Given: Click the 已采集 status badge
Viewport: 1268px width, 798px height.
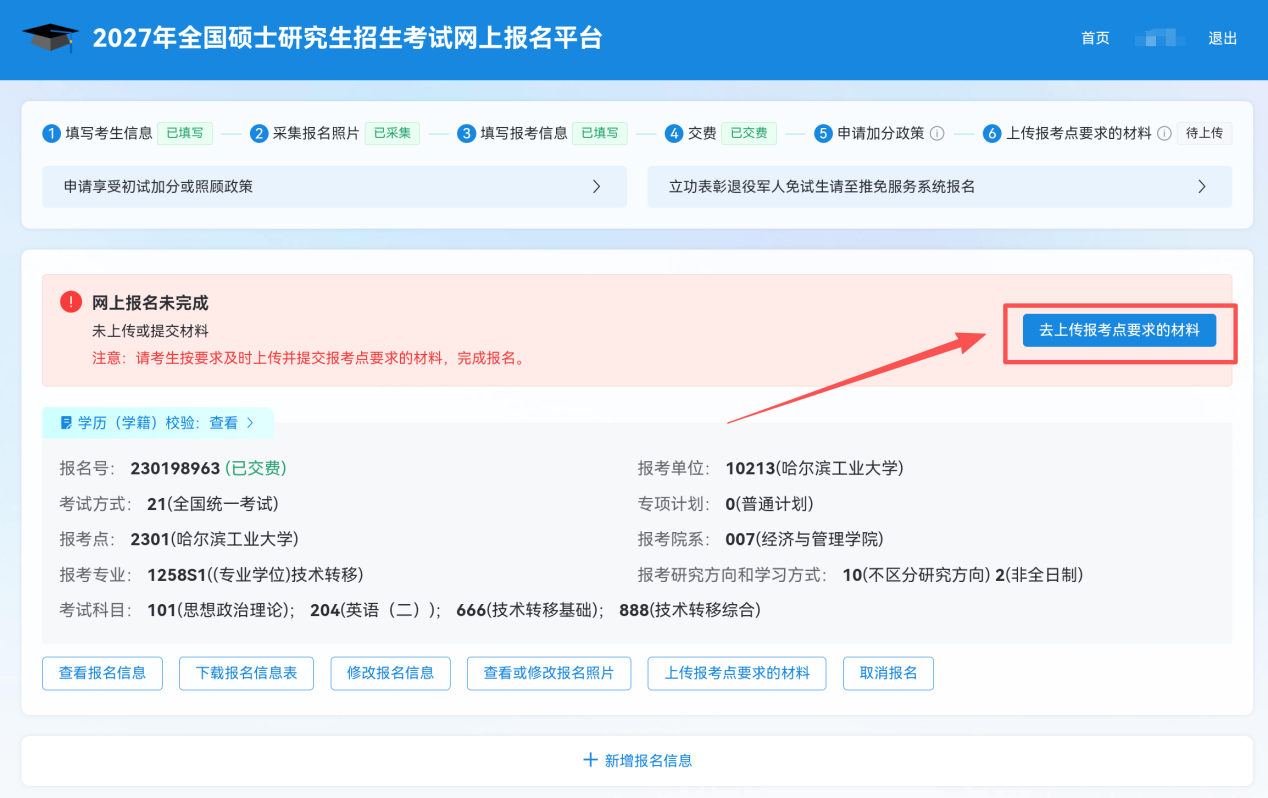Looking at the screenshot, I should pyautogui.click(x=393, y=133).
